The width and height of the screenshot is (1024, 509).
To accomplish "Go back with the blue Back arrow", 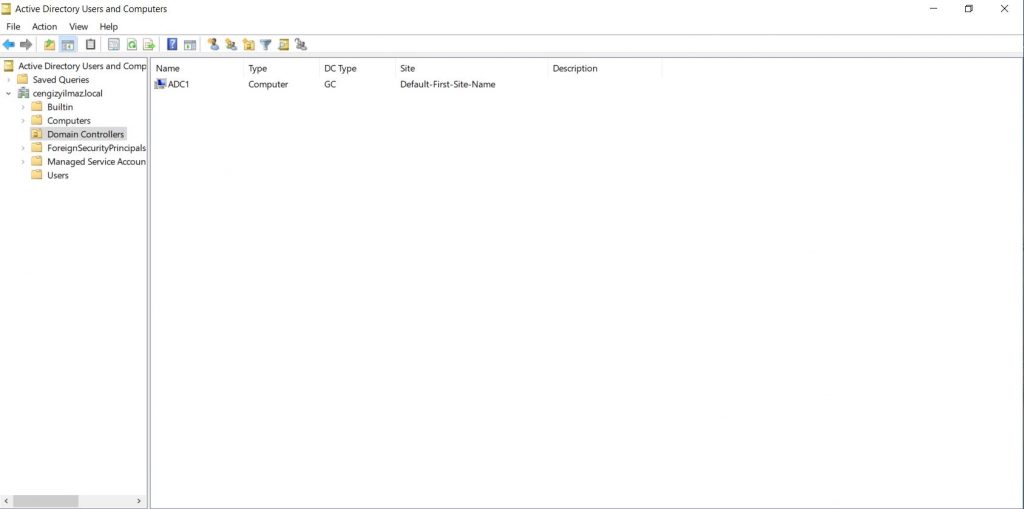I will point(8,44).
